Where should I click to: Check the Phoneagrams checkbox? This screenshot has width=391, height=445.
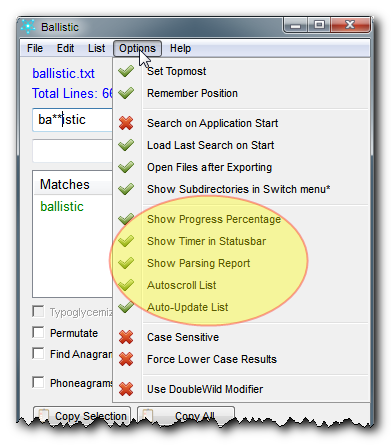pos(38,382)
